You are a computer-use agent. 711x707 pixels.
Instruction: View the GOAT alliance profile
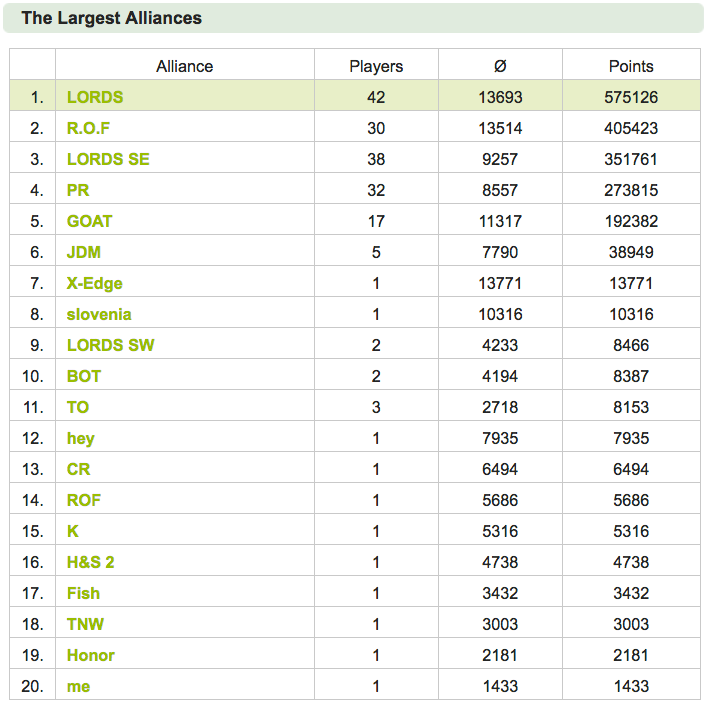(x=89, y=221)
